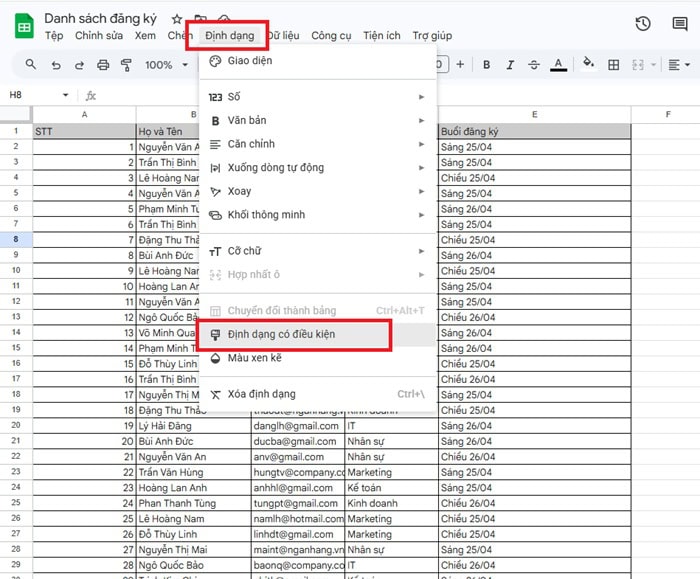Click the search menus magnifier icon
Screen dimensions: 700x579
point(31,65)
